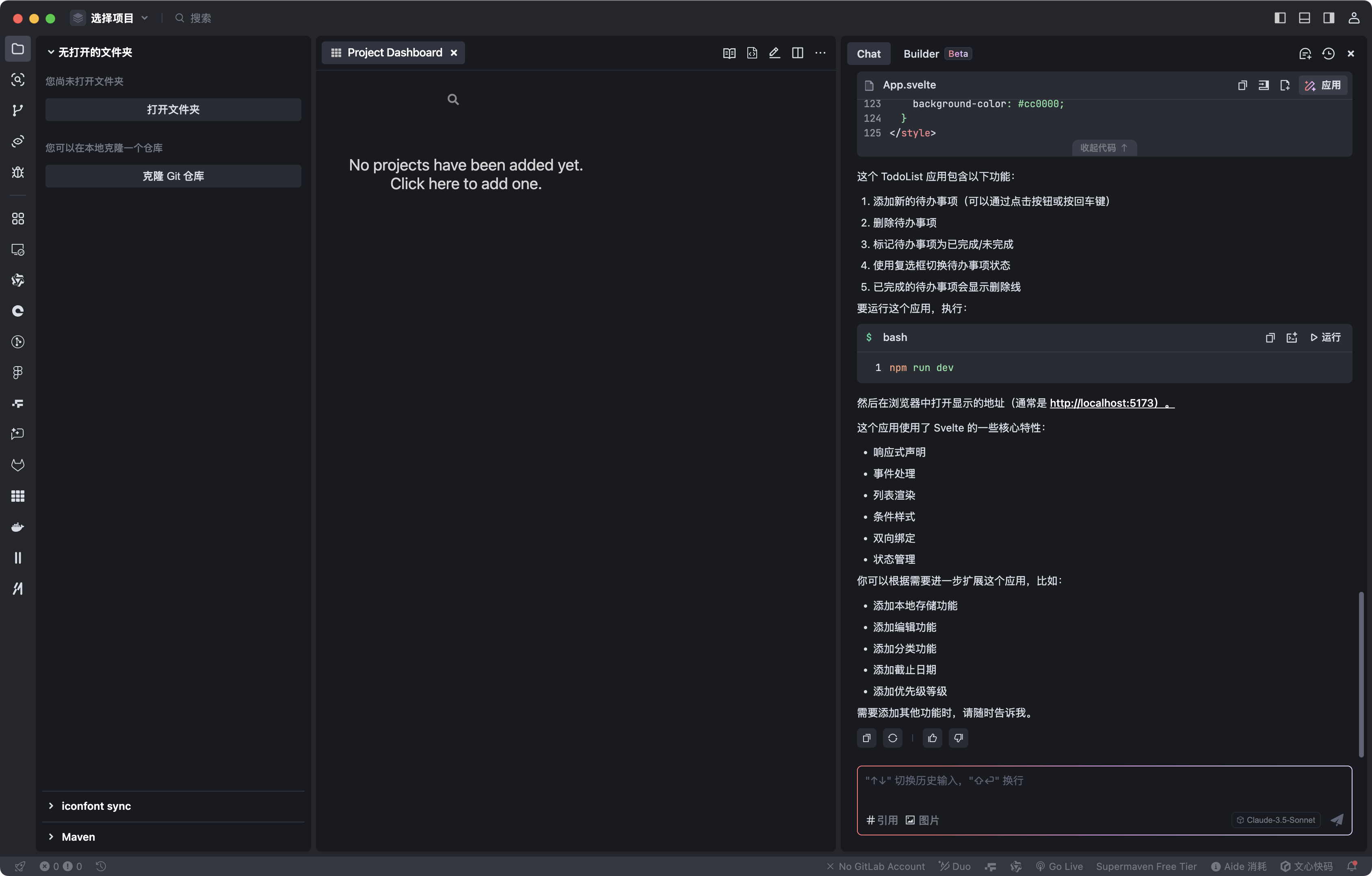Click the Figma sidebar icon

pos(17,373)
